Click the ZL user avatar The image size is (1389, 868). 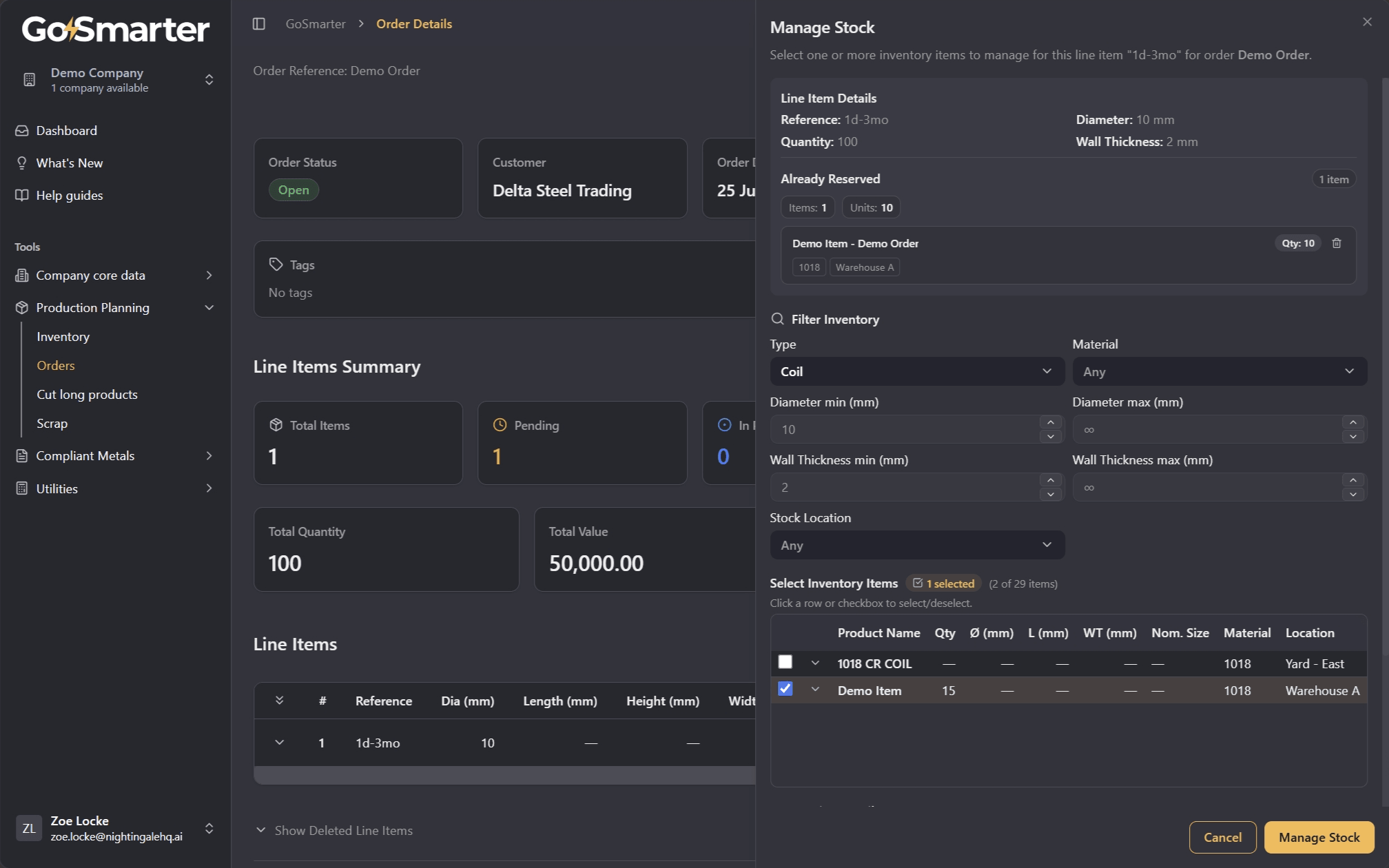pos(29,828)
